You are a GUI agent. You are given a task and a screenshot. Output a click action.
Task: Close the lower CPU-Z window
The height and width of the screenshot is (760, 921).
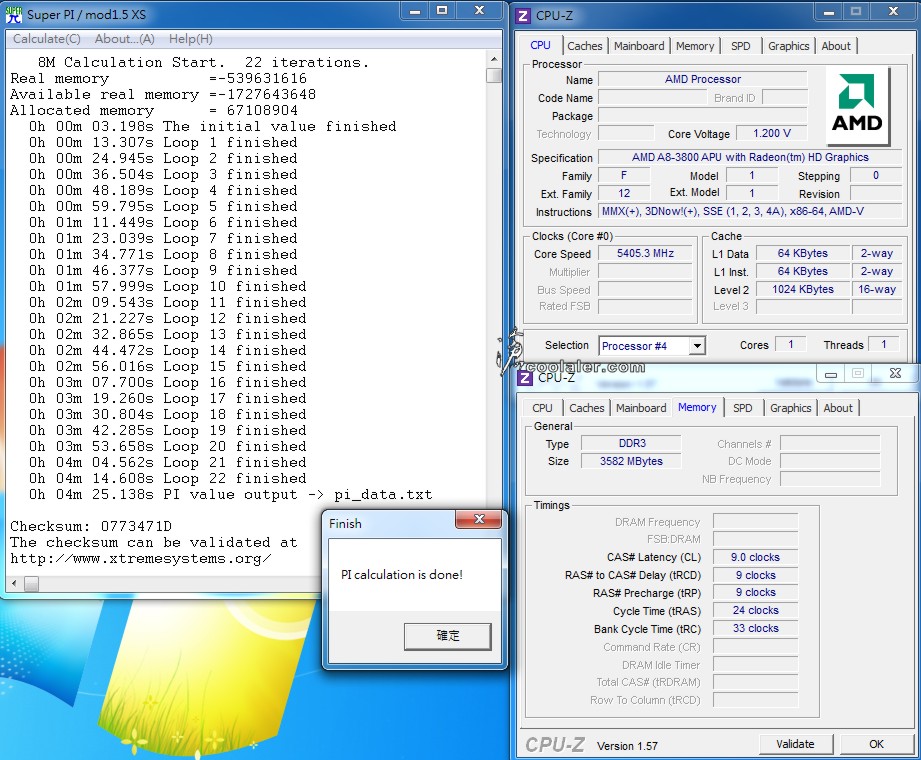click(895, 374)
